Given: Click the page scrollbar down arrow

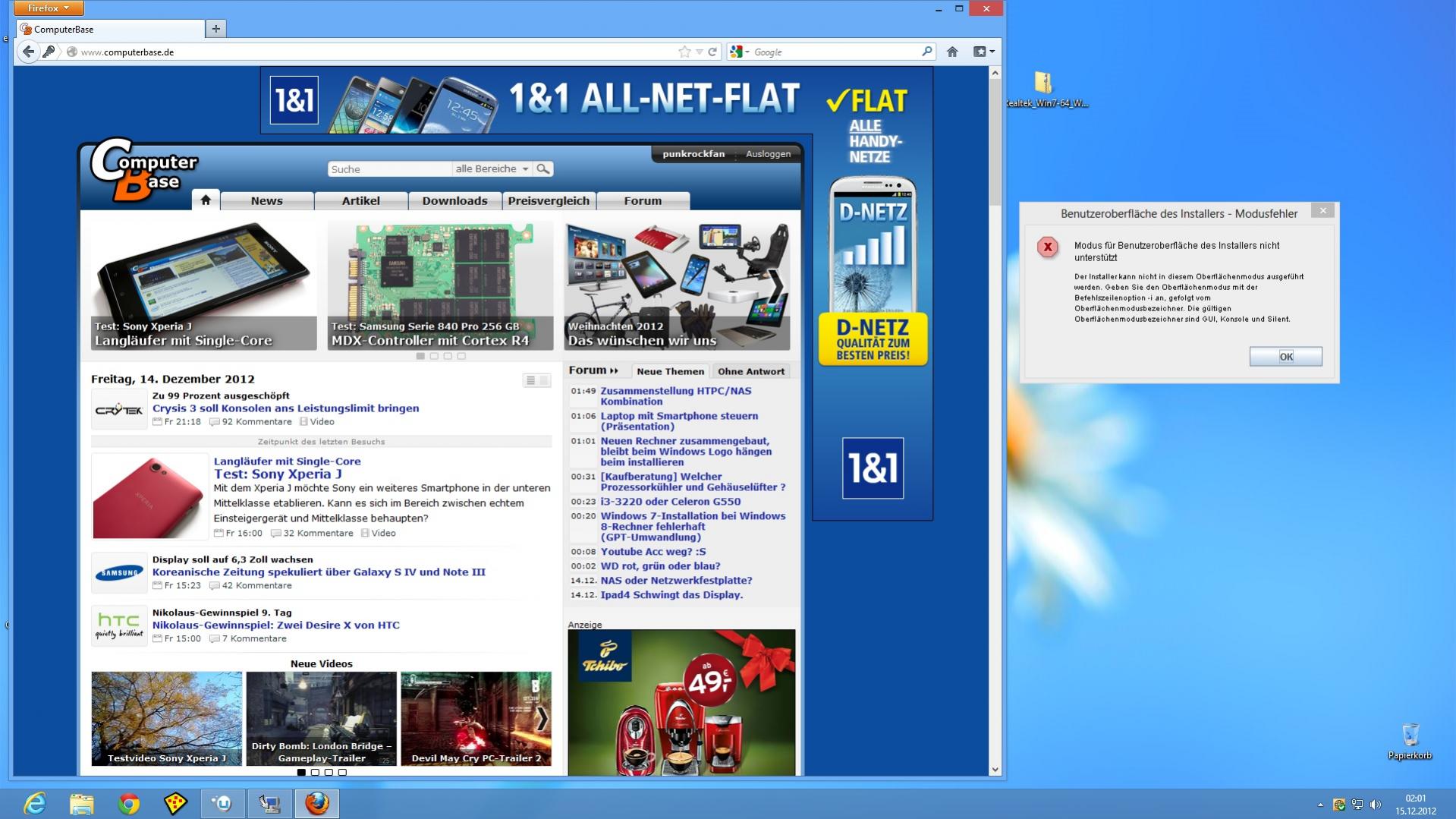Looking at the screenshot, I should point(995,770).
